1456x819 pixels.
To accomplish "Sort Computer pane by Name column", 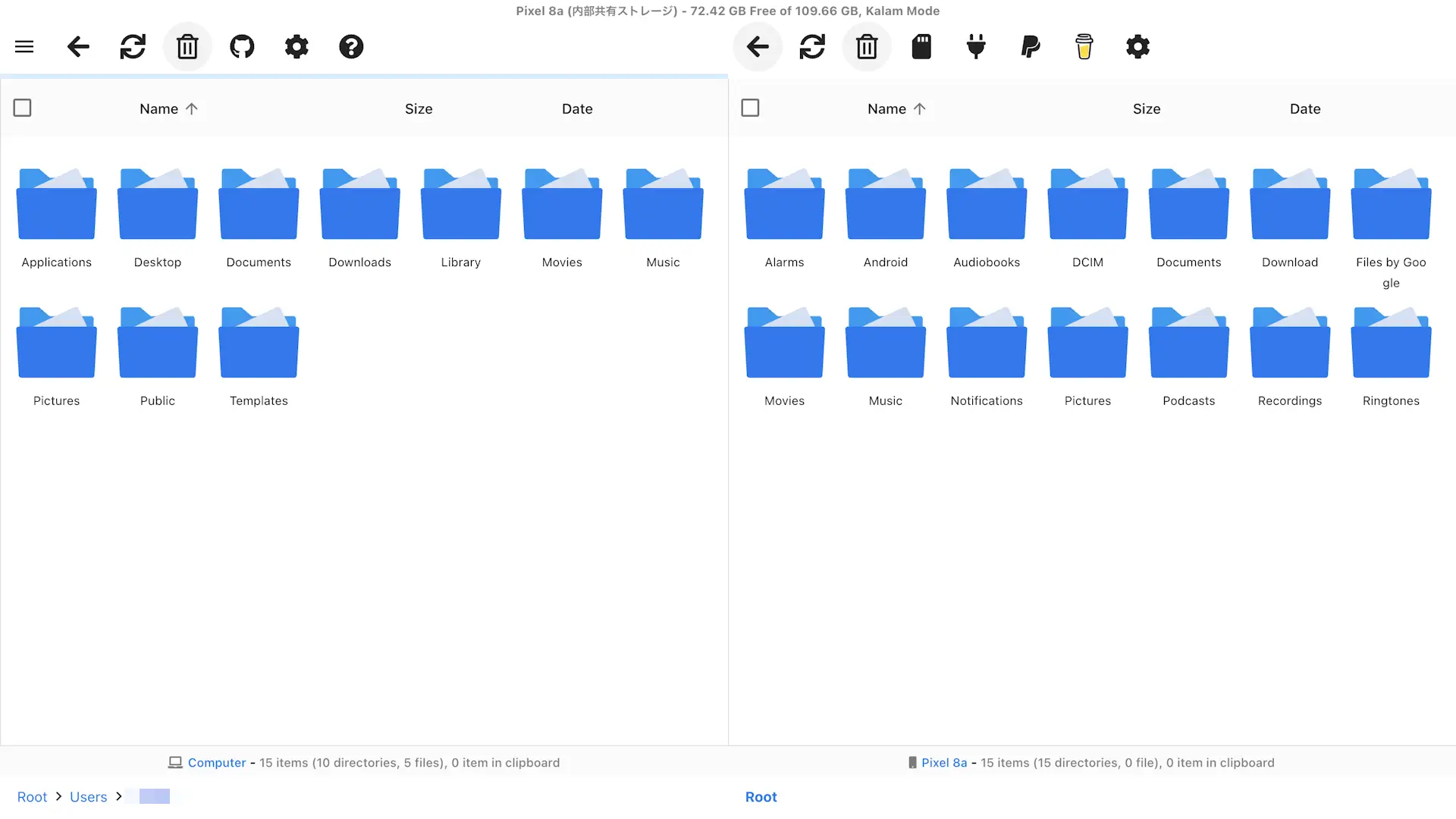I will 168,109.
